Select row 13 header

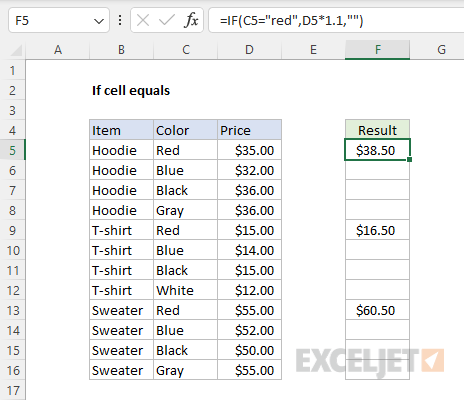point(13,310)
